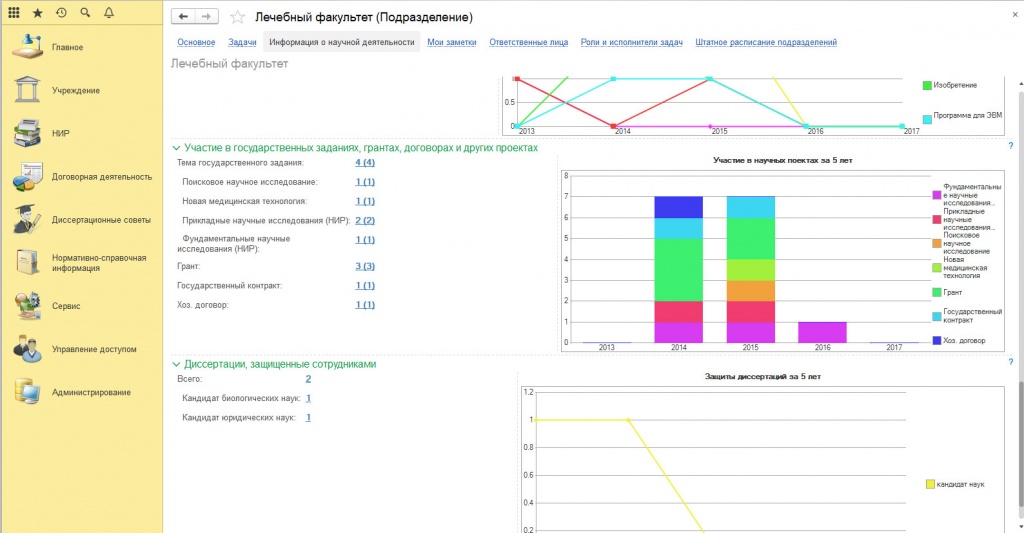Select Информация о научной деятельности tab

click(x=342, y=42)
